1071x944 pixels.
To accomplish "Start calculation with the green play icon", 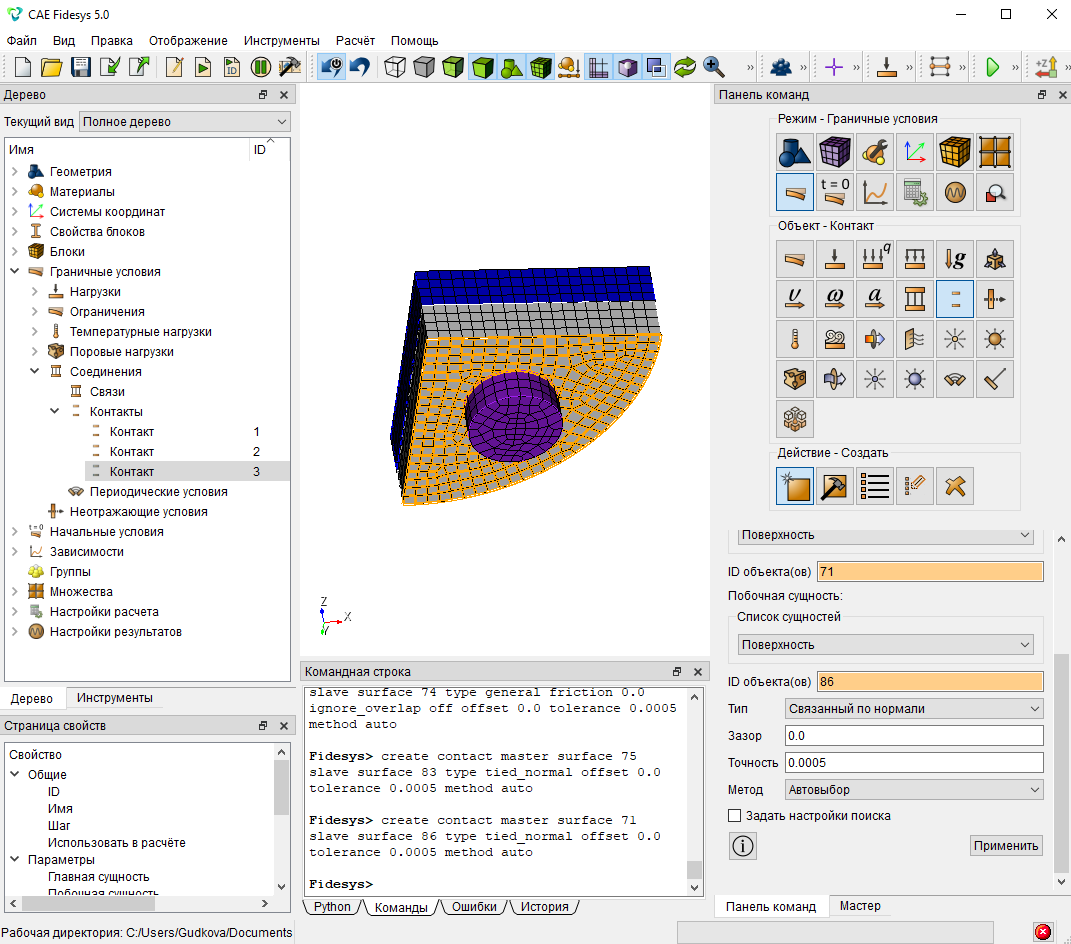I will pyautogui.click(x=992, y=67).
